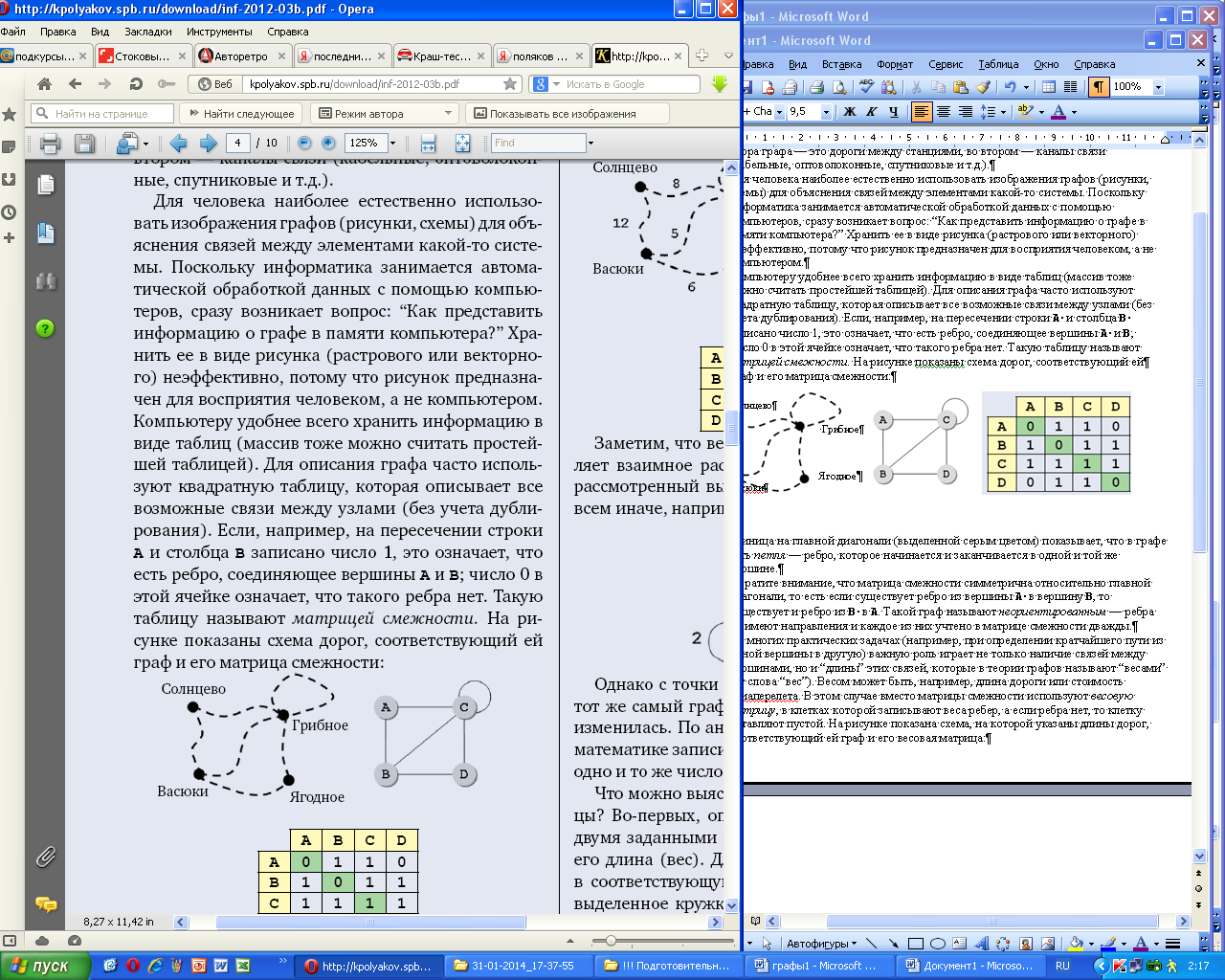This screenshot has width=1225, height=980.
Task: Click Word print preview icon
Action: coord(839,87)
